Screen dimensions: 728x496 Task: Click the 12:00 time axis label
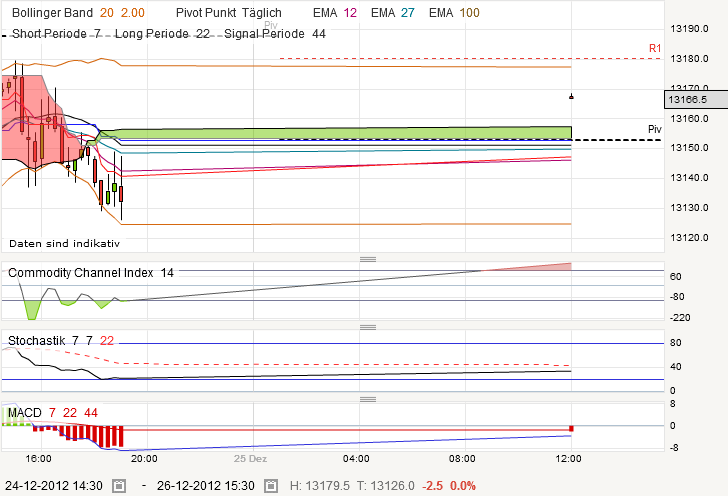click(x=568, y=459)
